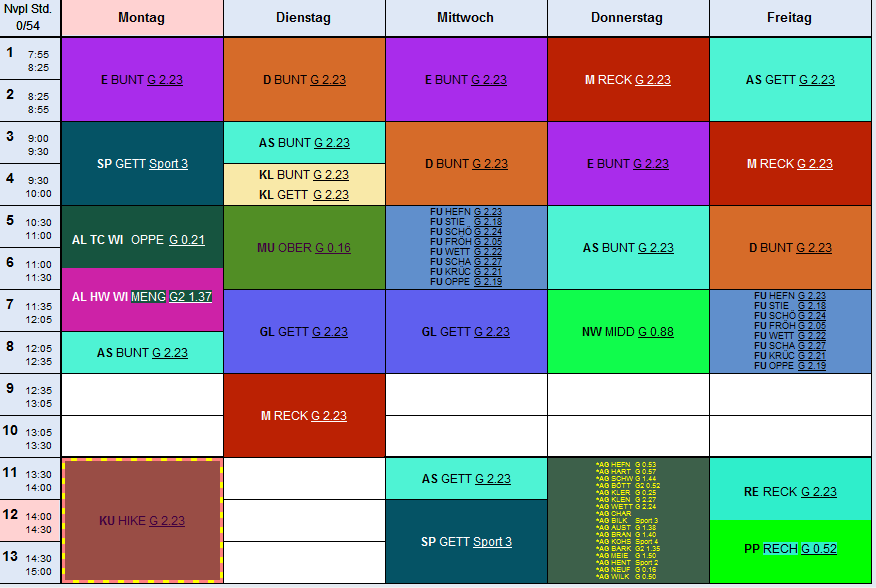Follow the G 0.88 link for NW MIDD

tap(655, 332)
